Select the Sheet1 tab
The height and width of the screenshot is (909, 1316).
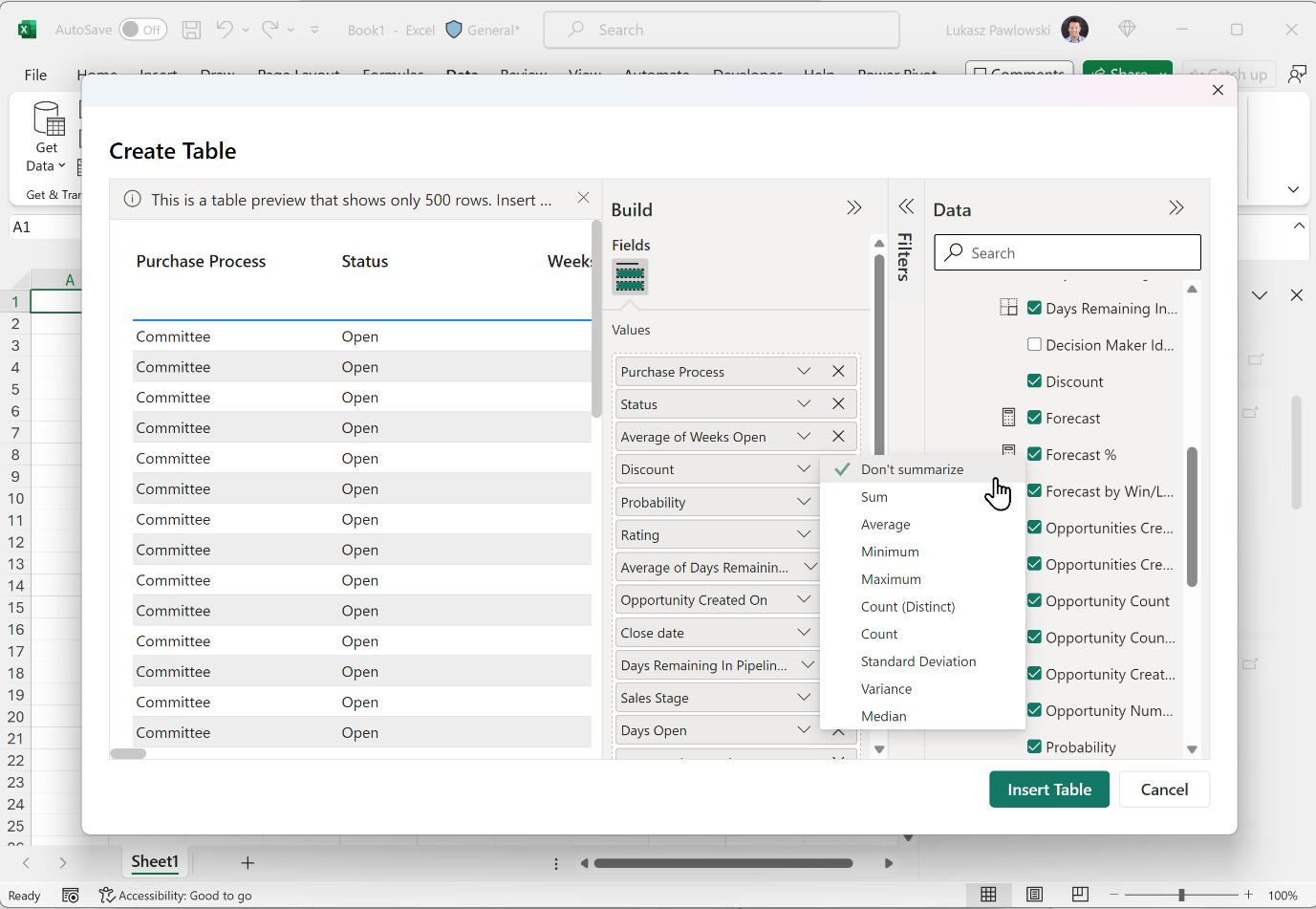click(155, 862)
